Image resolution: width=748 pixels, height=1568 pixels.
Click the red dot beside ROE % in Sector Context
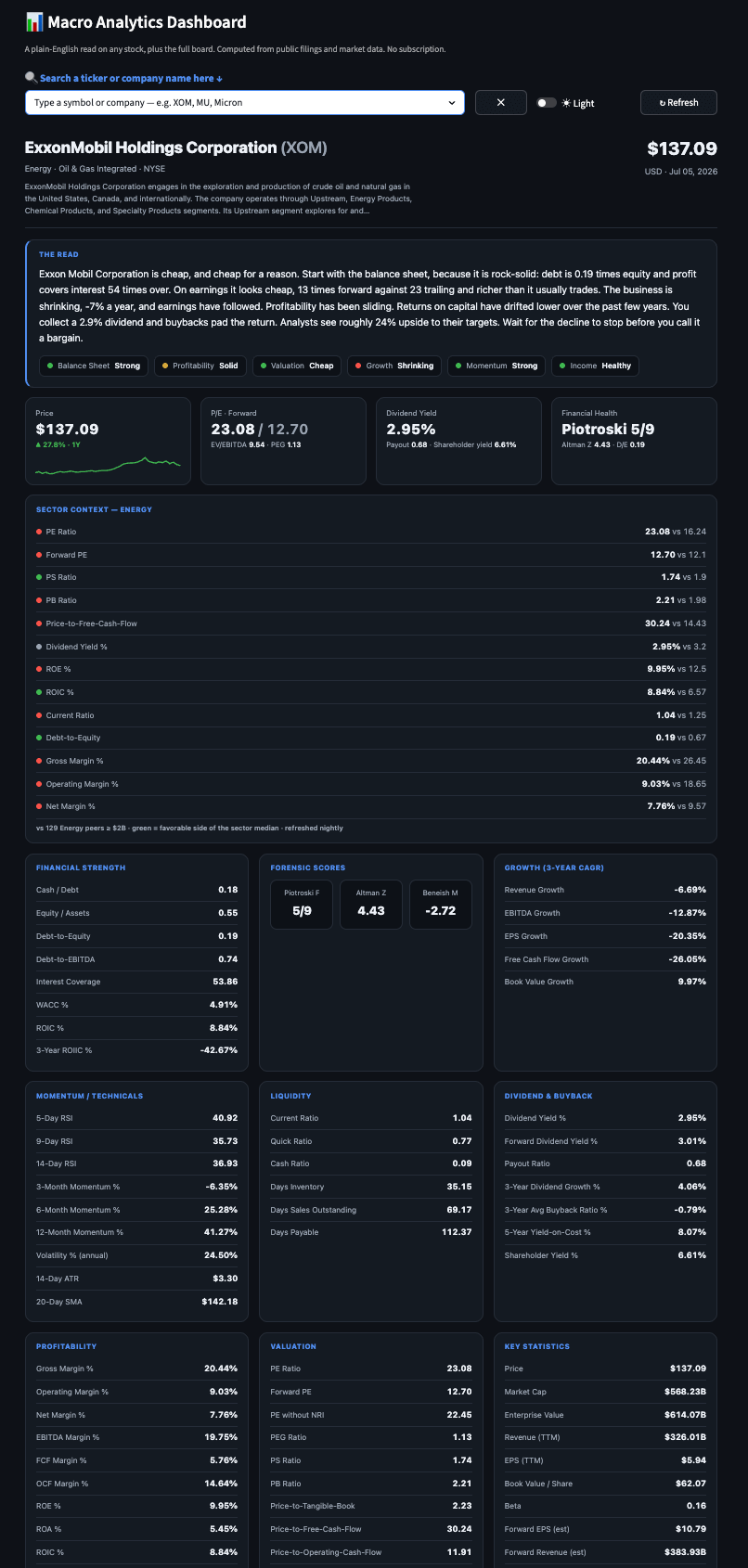tap(39, 669)
